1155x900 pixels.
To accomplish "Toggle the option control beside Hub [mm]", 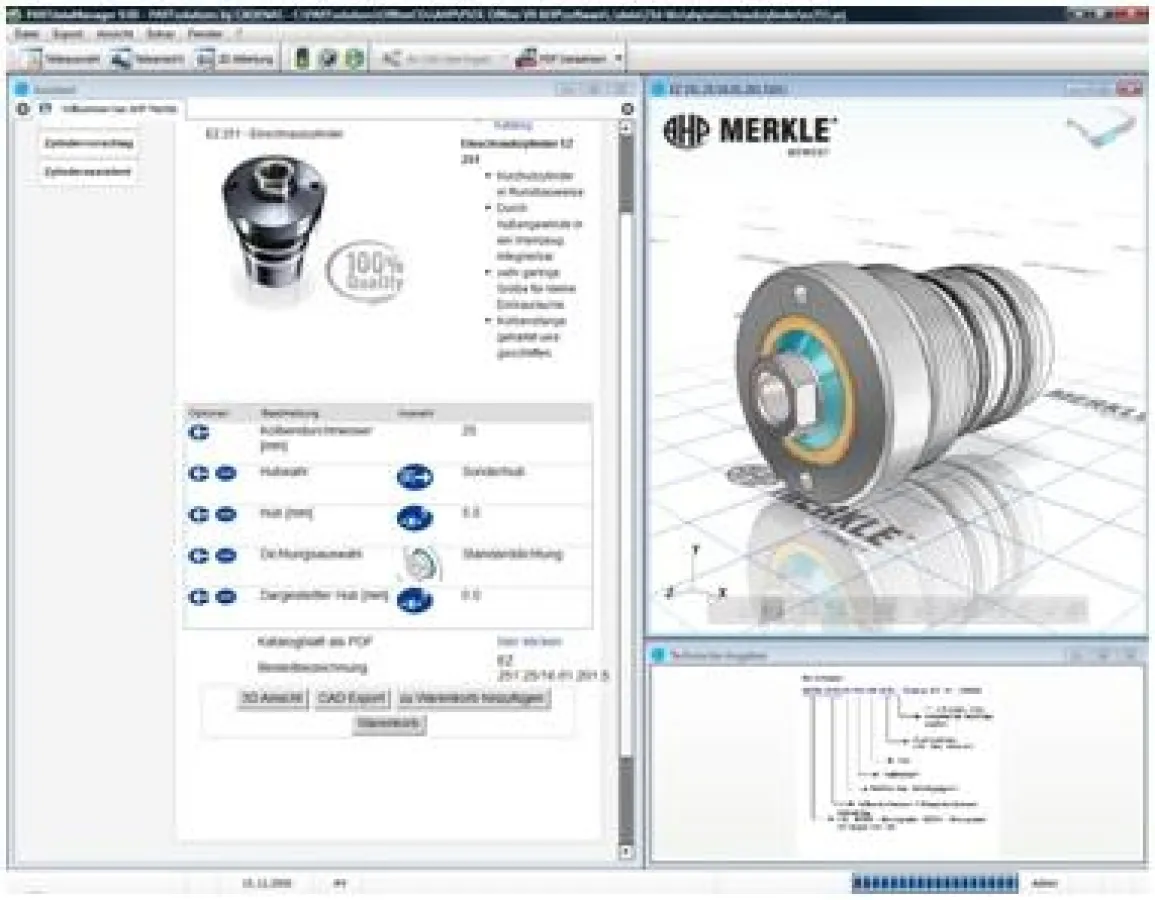I will pyautogui.click(x=225, y=517).
